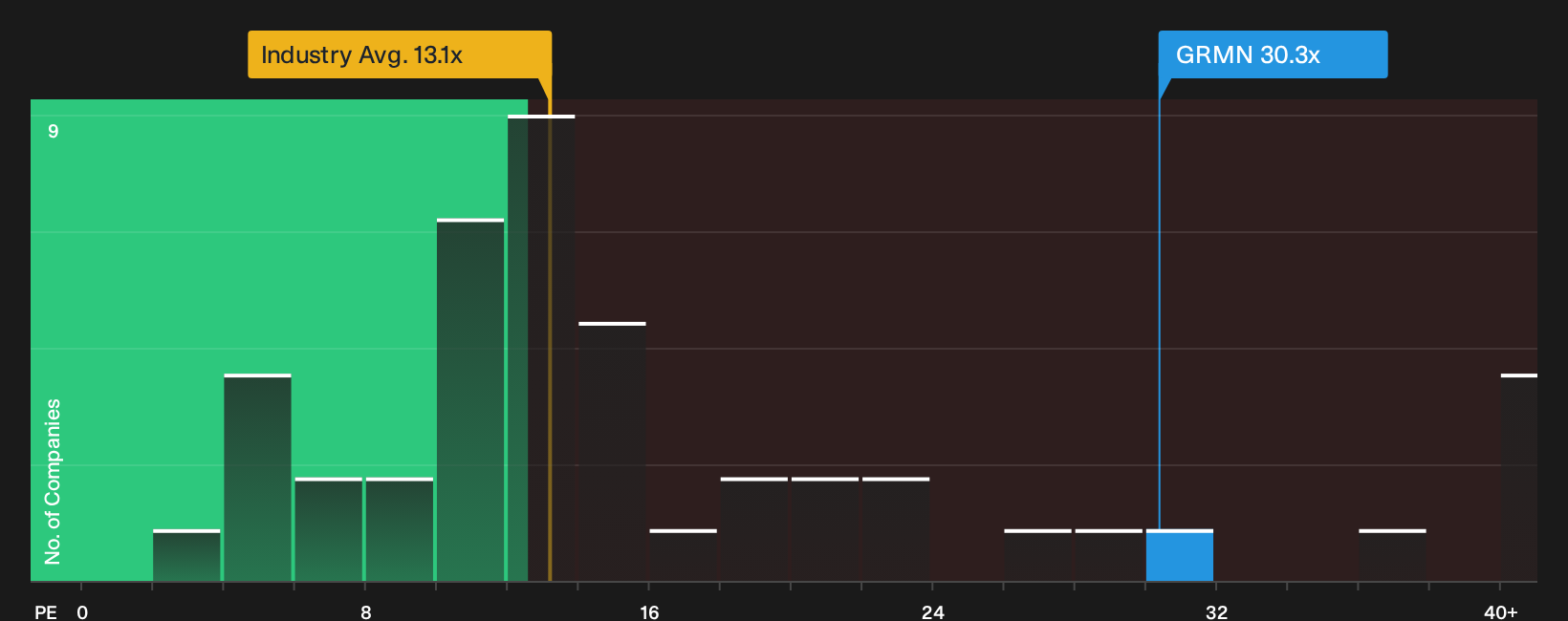Click the tallest bar at 9 companies
The width and height of the screenshot is (1568, 621).
click(x=541, y=348)
